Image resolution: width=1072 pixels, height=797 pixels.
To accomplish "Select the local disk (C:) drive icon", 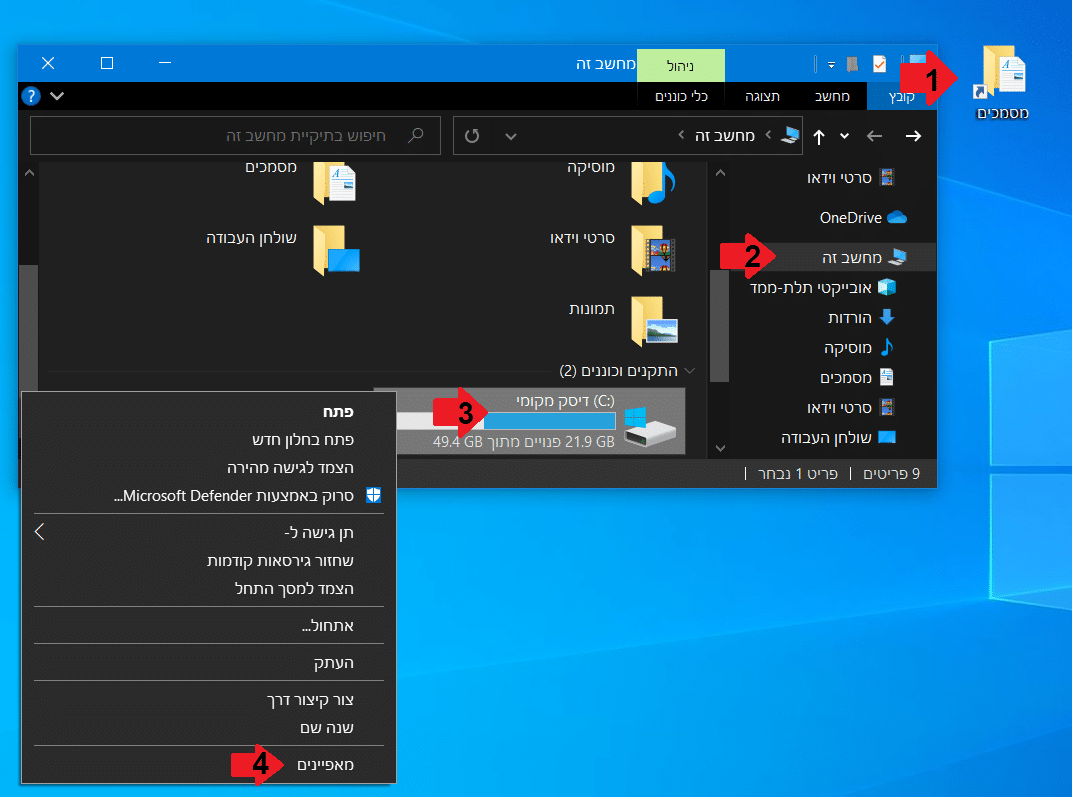I will [649, 426].
